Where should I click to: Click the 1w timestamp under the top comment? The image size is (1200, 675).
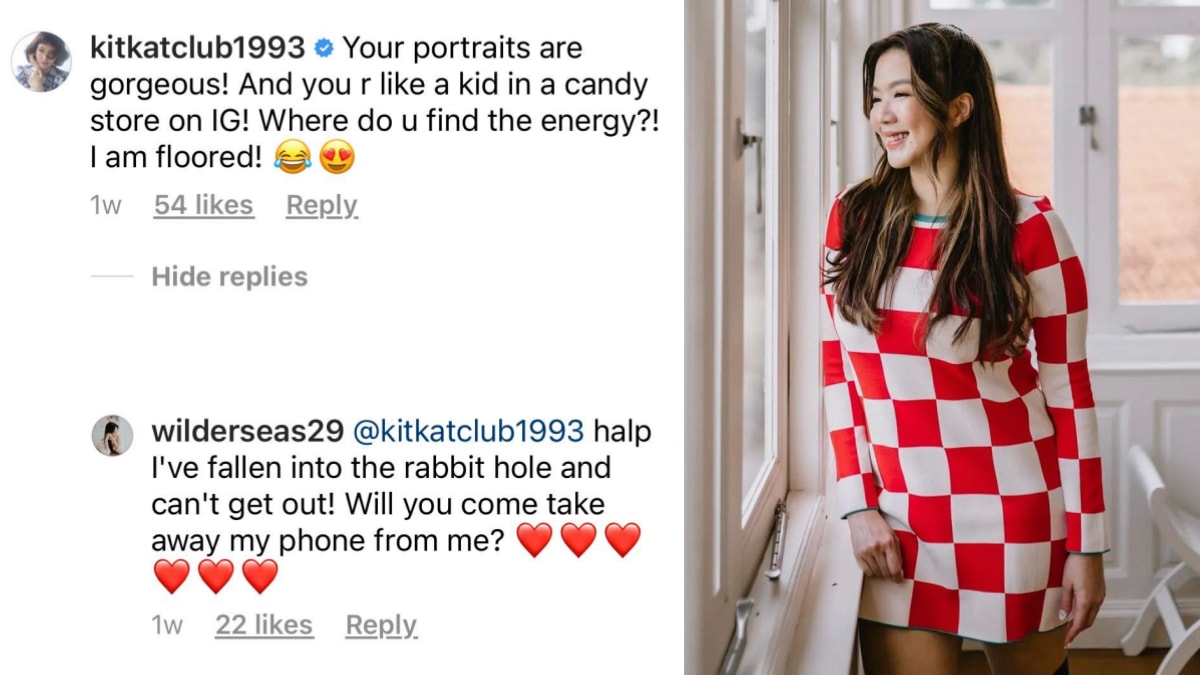pos(106,206)
